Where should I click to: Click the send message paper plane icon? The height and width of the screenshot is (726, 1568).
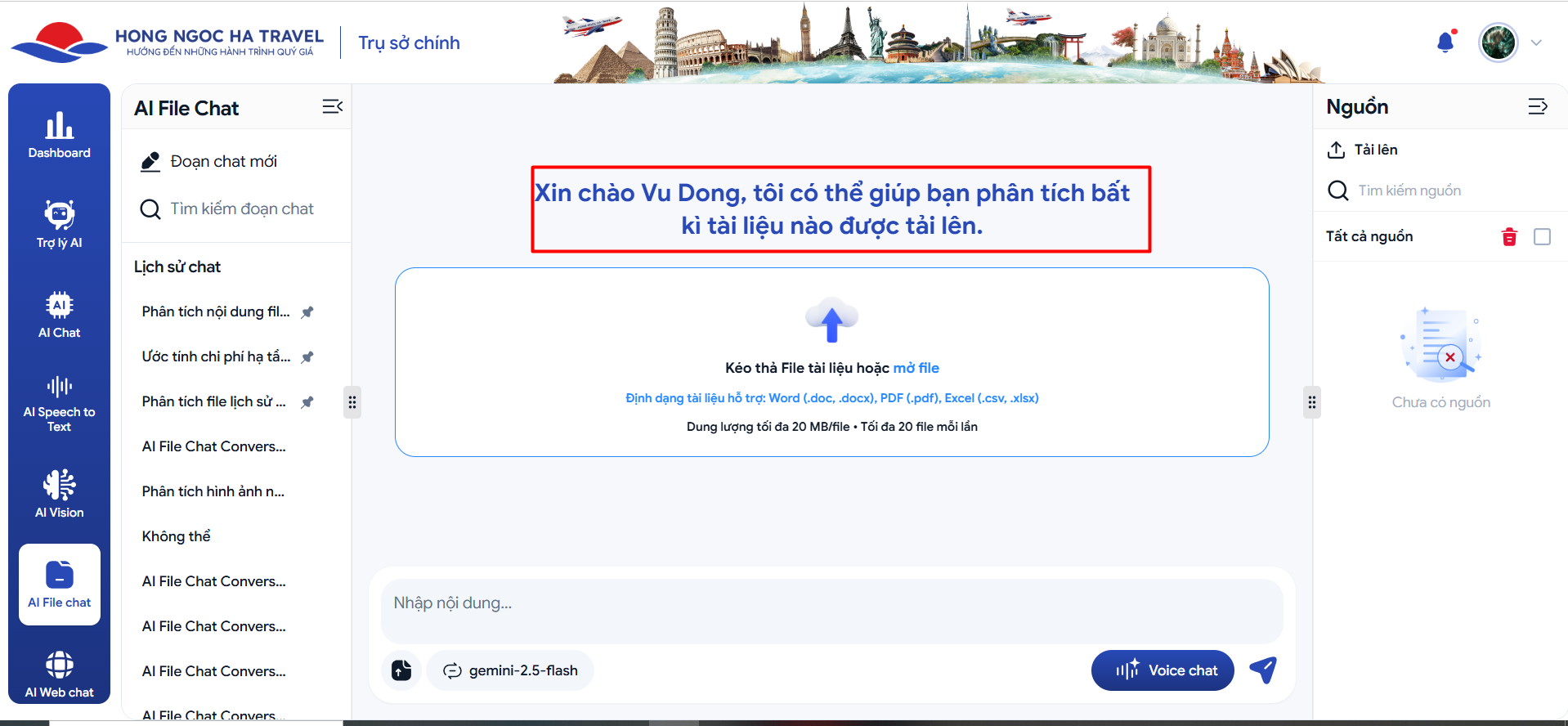pos(1263,670)
